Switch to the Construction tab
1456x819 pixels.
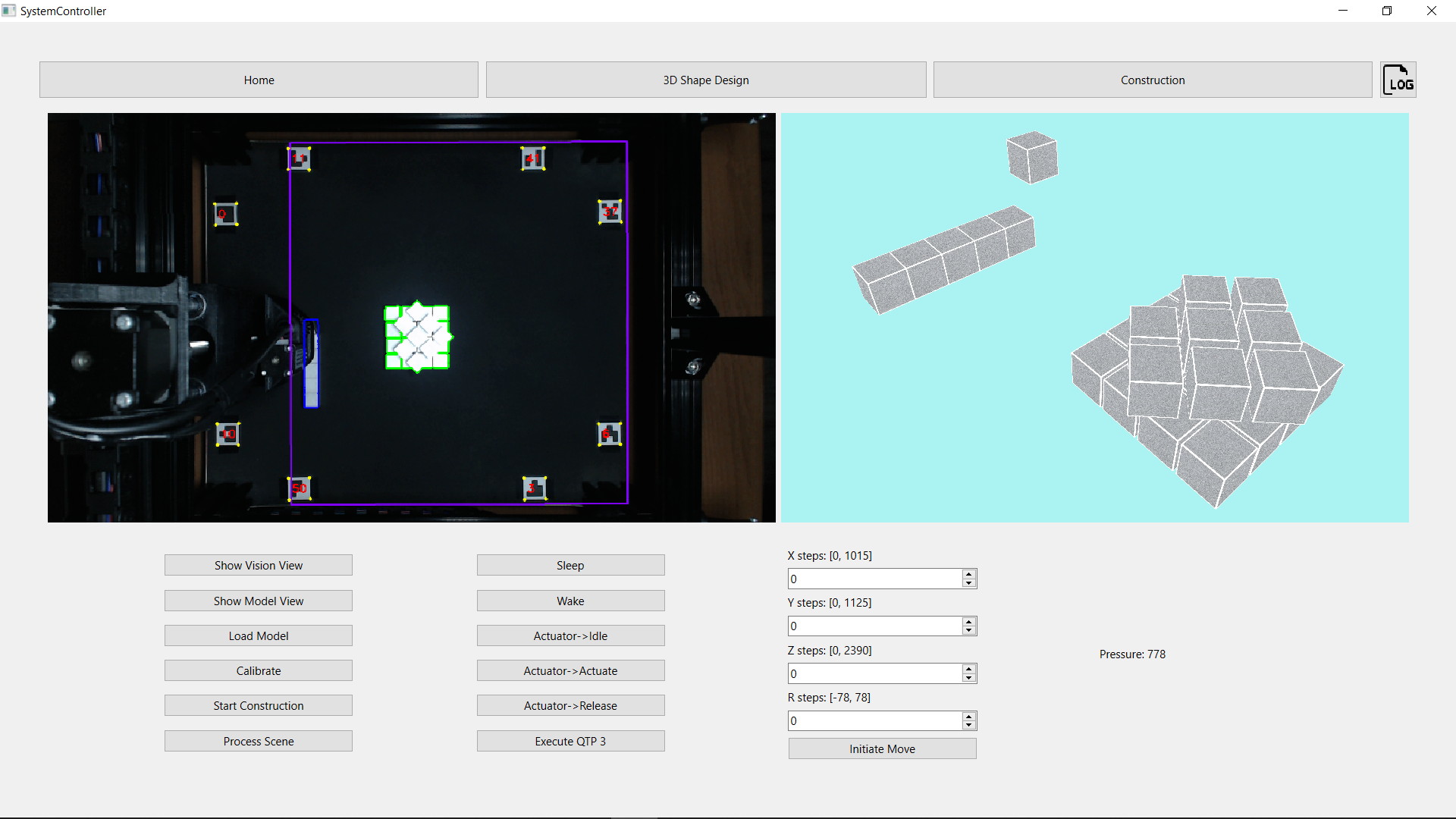point(1151,80)
